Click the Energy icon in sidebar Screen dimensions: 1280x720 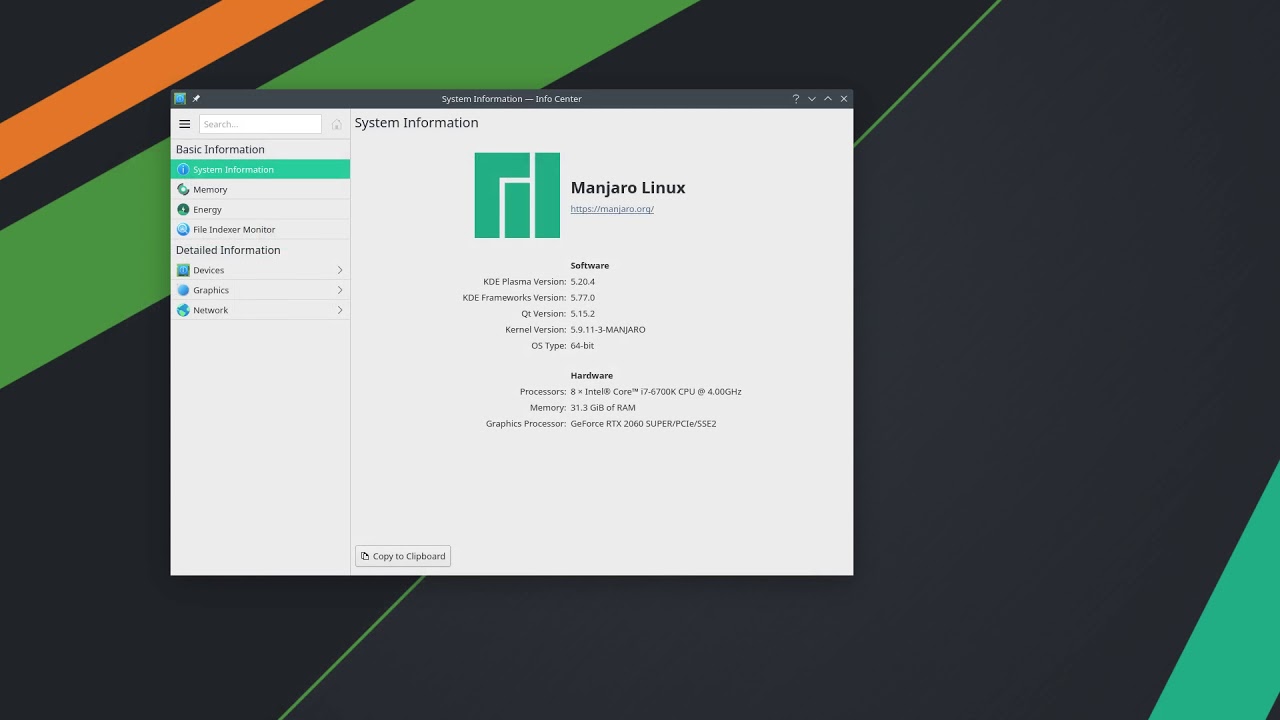coord(183,209)
